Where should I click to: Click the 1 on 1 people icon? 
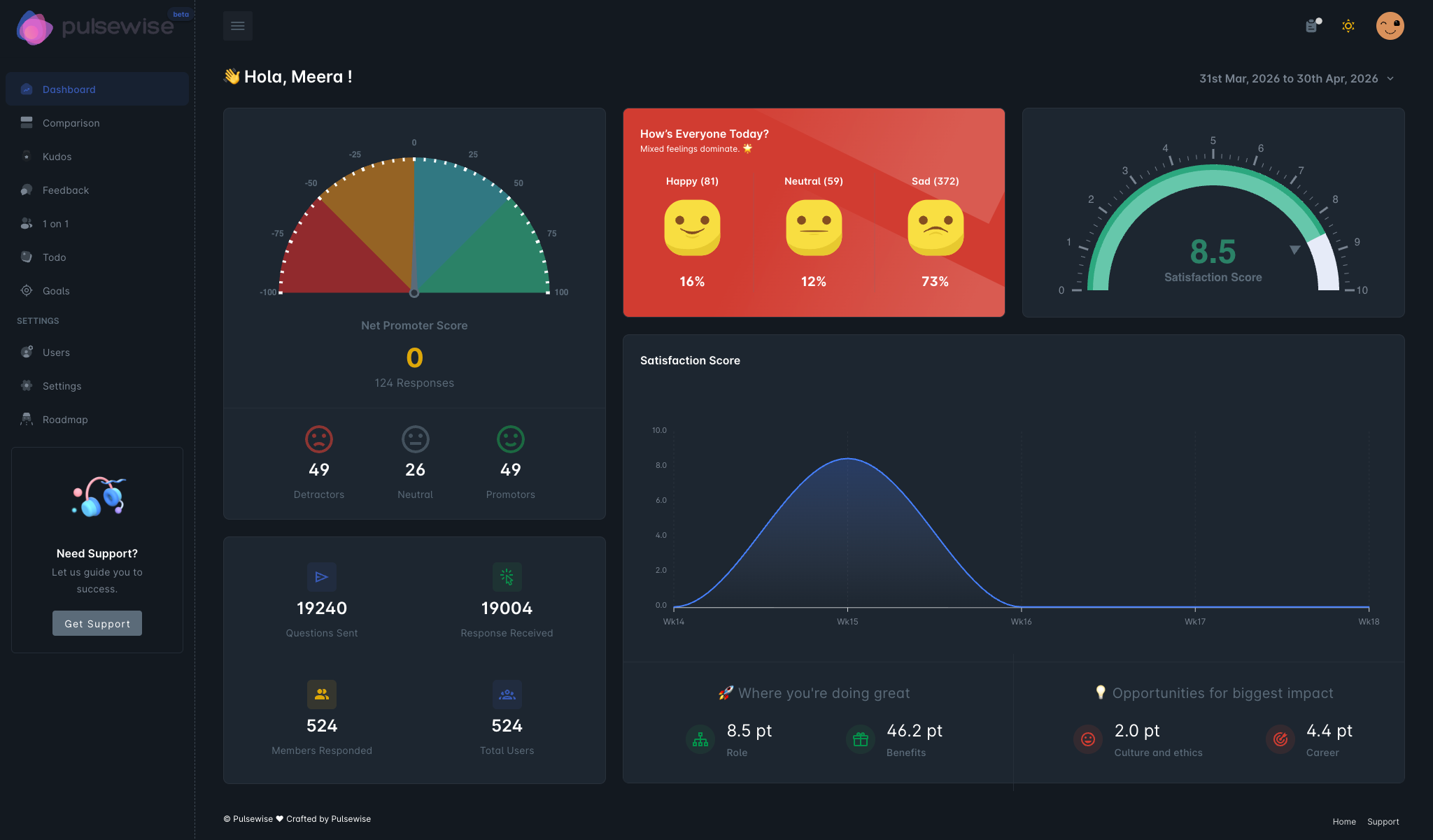[x=26, y=223]
